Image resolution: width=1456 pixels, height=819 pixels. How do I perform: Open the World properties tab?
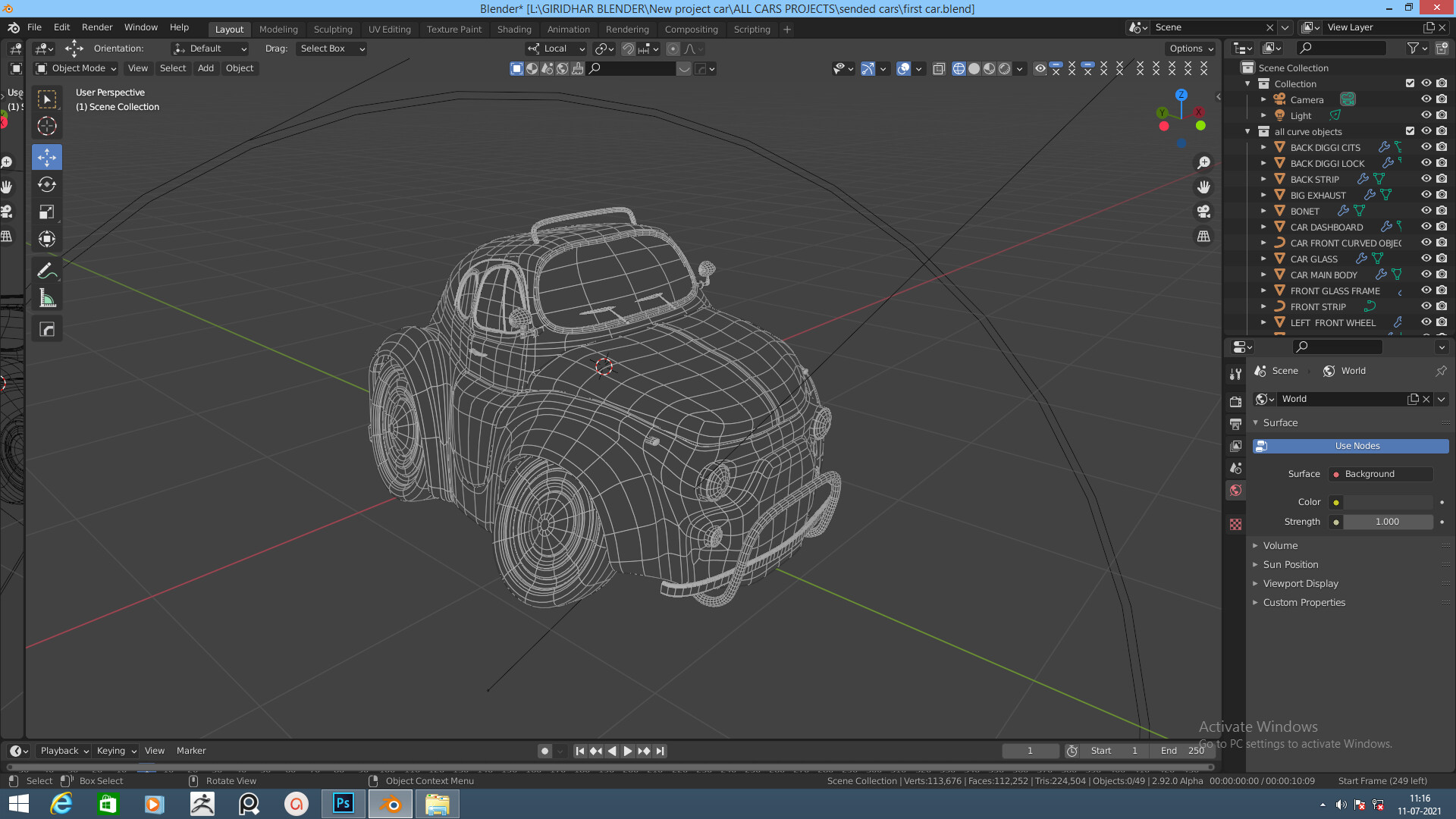tap(1235, 491)
